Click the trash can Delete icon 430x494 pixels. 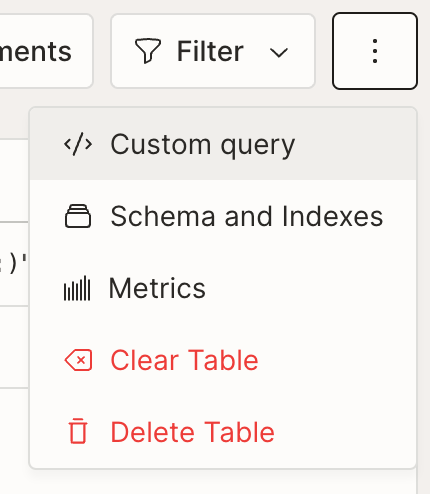(x=78, y=431)
